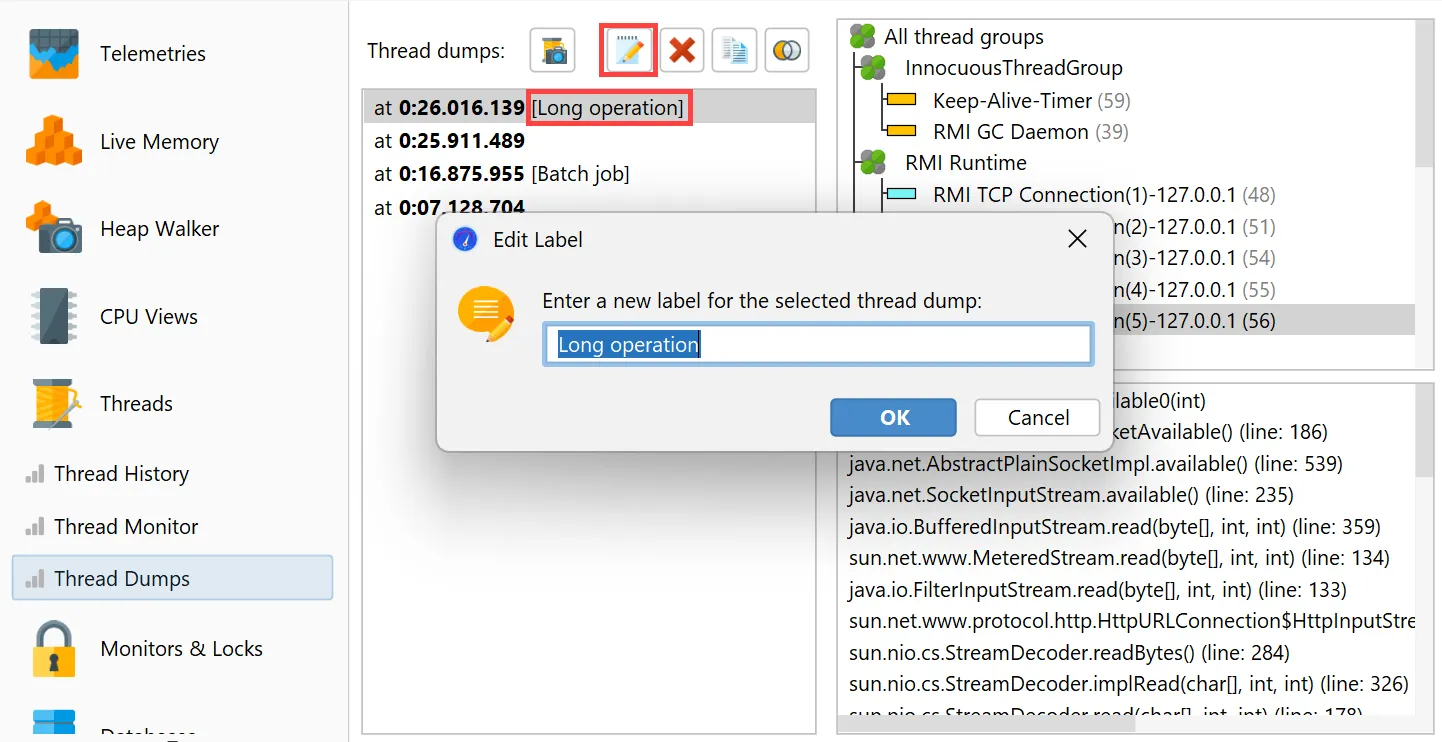Image resolution: width=1442 pixels, height=742 pixels.
Task: Click Edit Label dialog note icon
Action: (486, 315)
